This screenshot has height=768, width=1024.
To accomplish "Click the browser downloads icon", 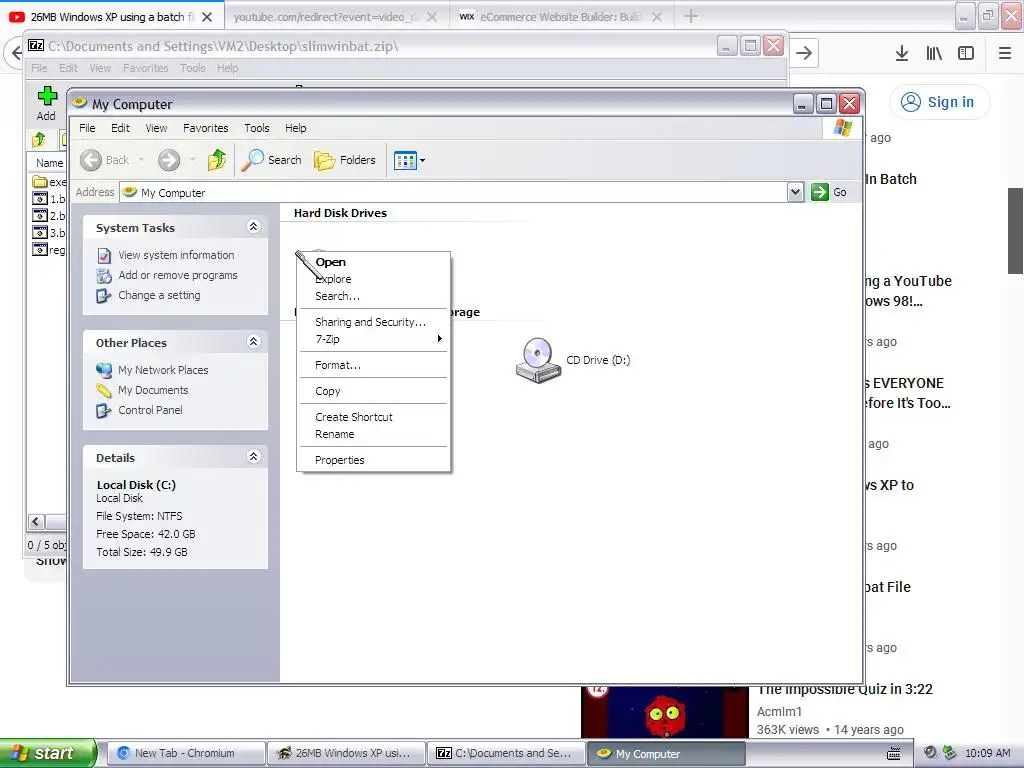I will tap(902, 54).
